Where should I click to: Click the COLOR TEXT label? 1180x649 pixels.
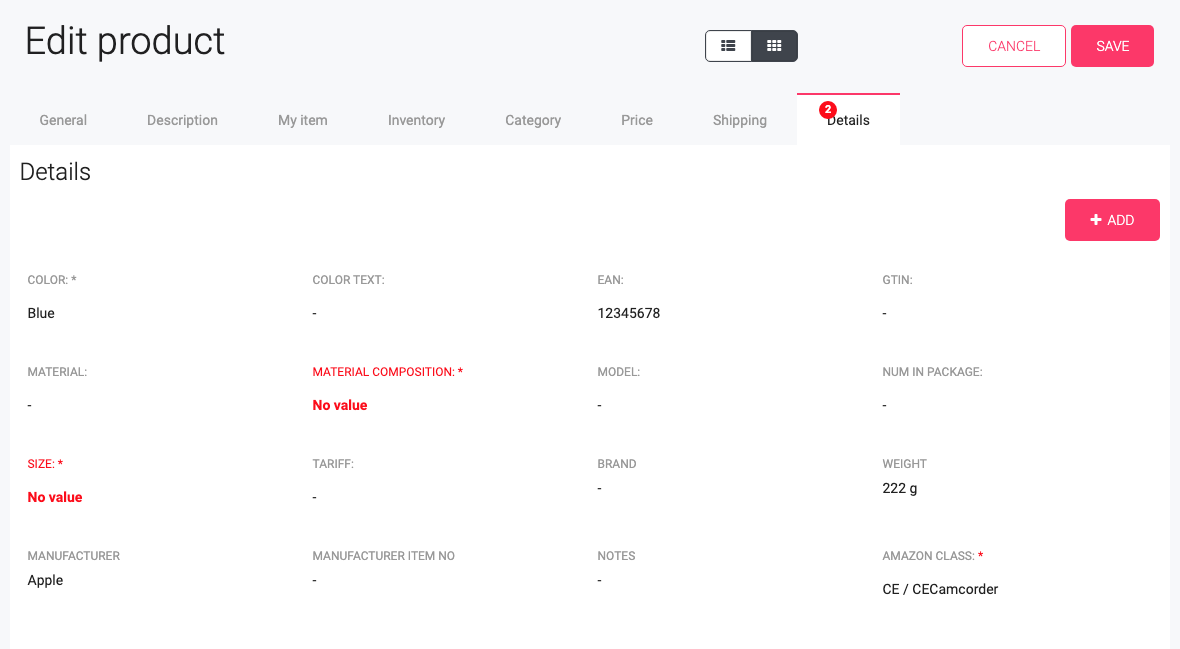click(x=348, y=280)
